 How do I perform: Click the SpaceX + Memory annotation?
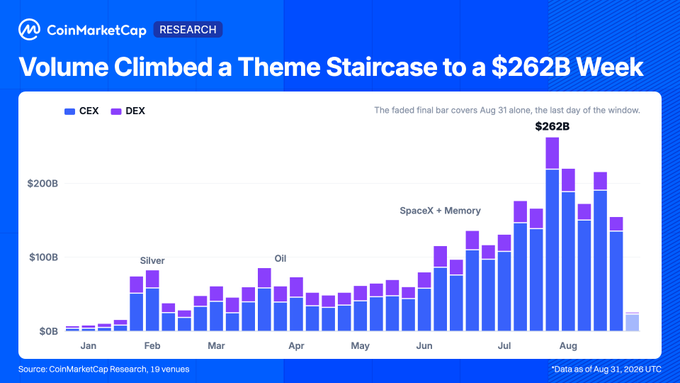440,211
